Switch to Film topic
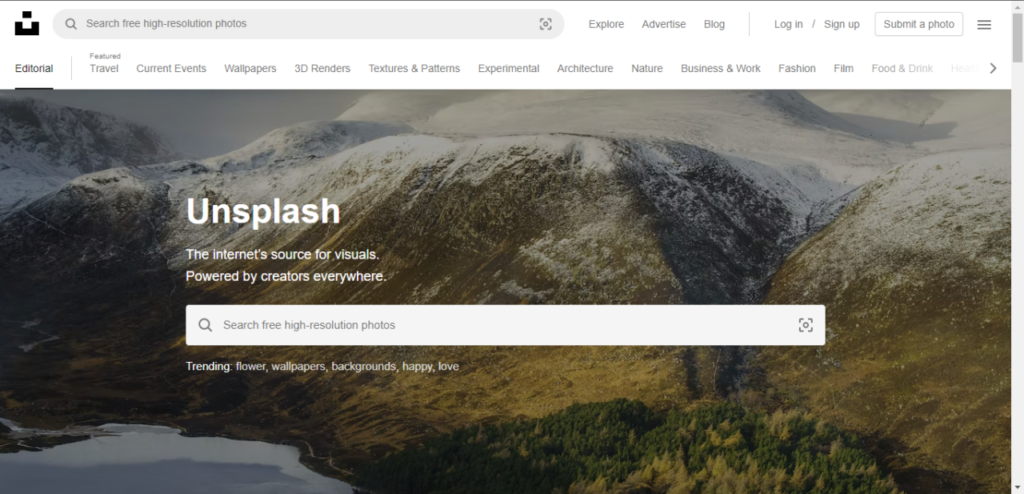1024x494 pixels. tap(843, 69)
